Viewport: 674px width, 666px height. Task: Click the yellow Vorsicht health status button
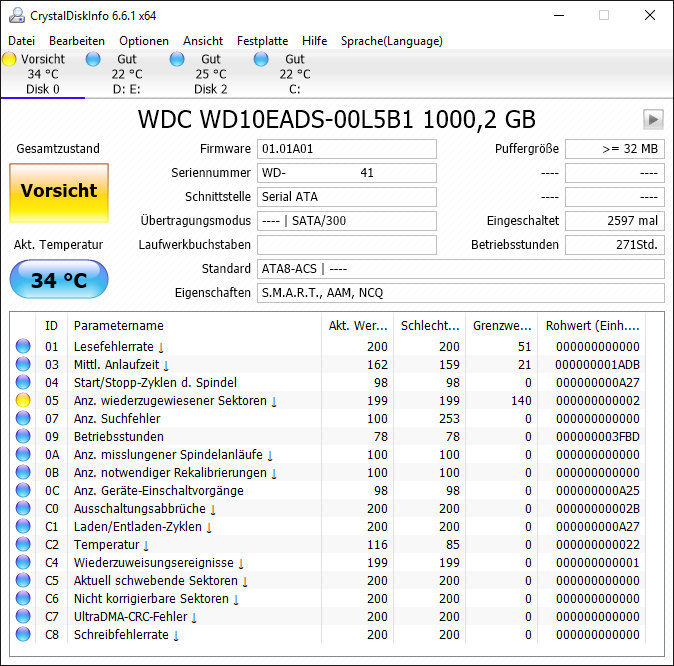[59, 193]
